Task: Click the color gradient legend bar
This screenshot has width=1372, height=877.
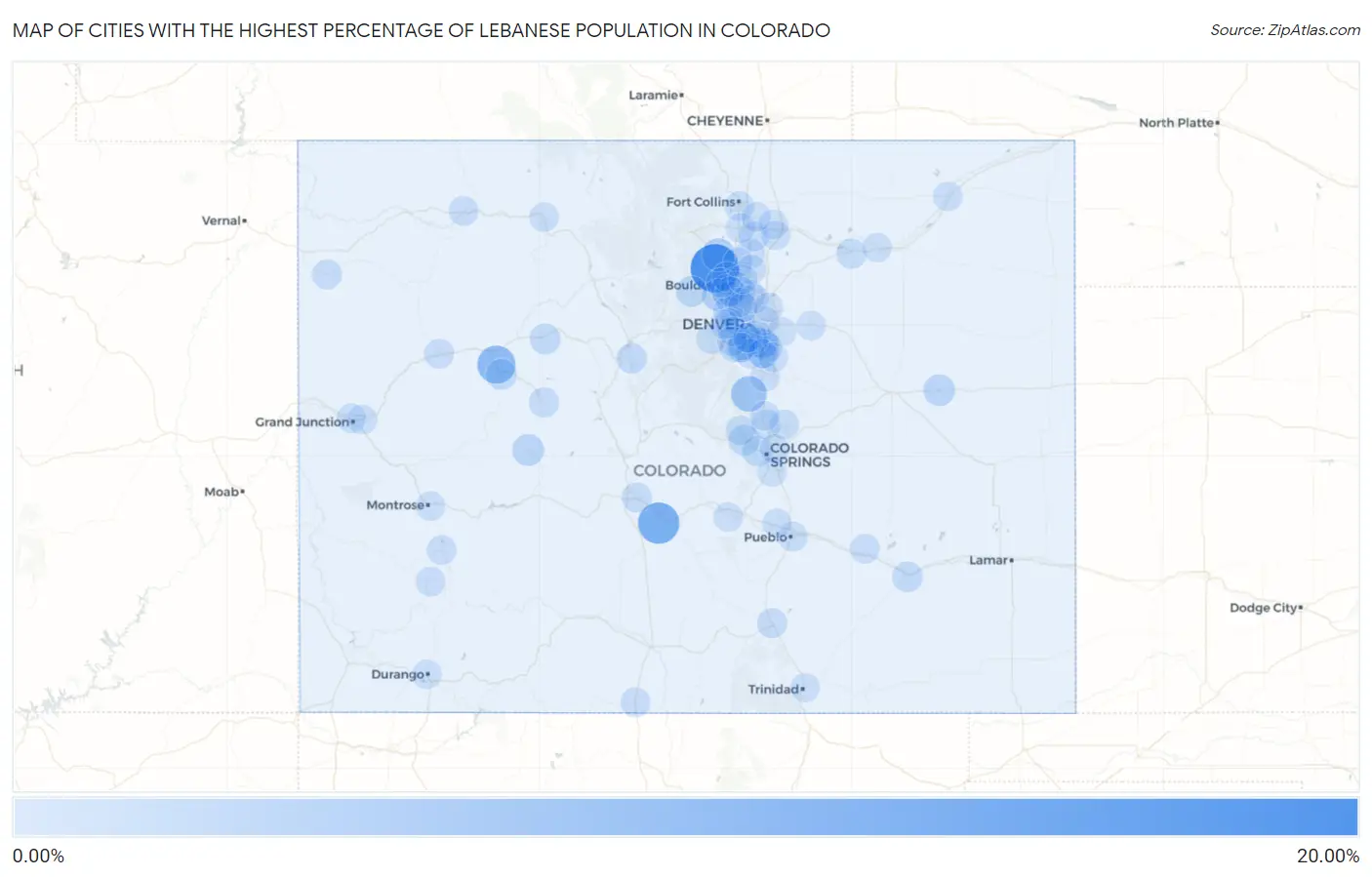Action: click(685, 817)
